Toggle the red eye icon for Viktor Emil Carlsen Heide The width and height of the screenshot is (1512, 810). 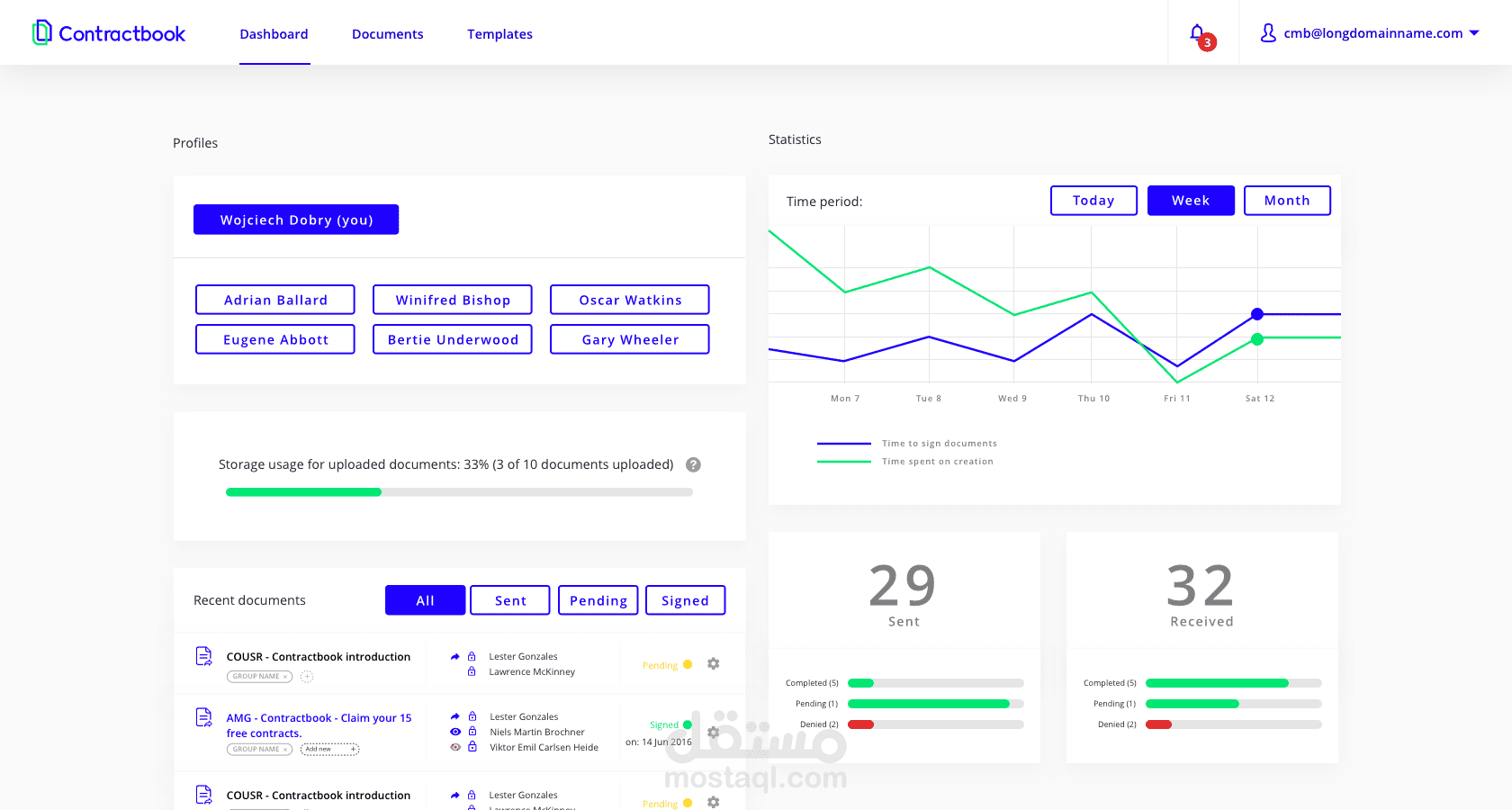pos(454,747)
